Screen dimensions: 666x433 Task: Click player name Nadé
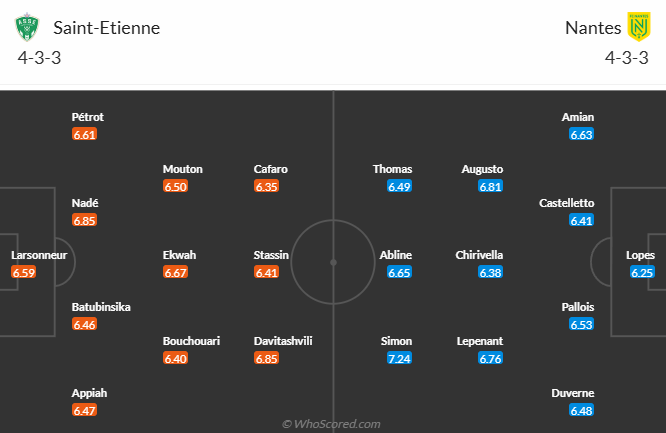coord(85,203)
